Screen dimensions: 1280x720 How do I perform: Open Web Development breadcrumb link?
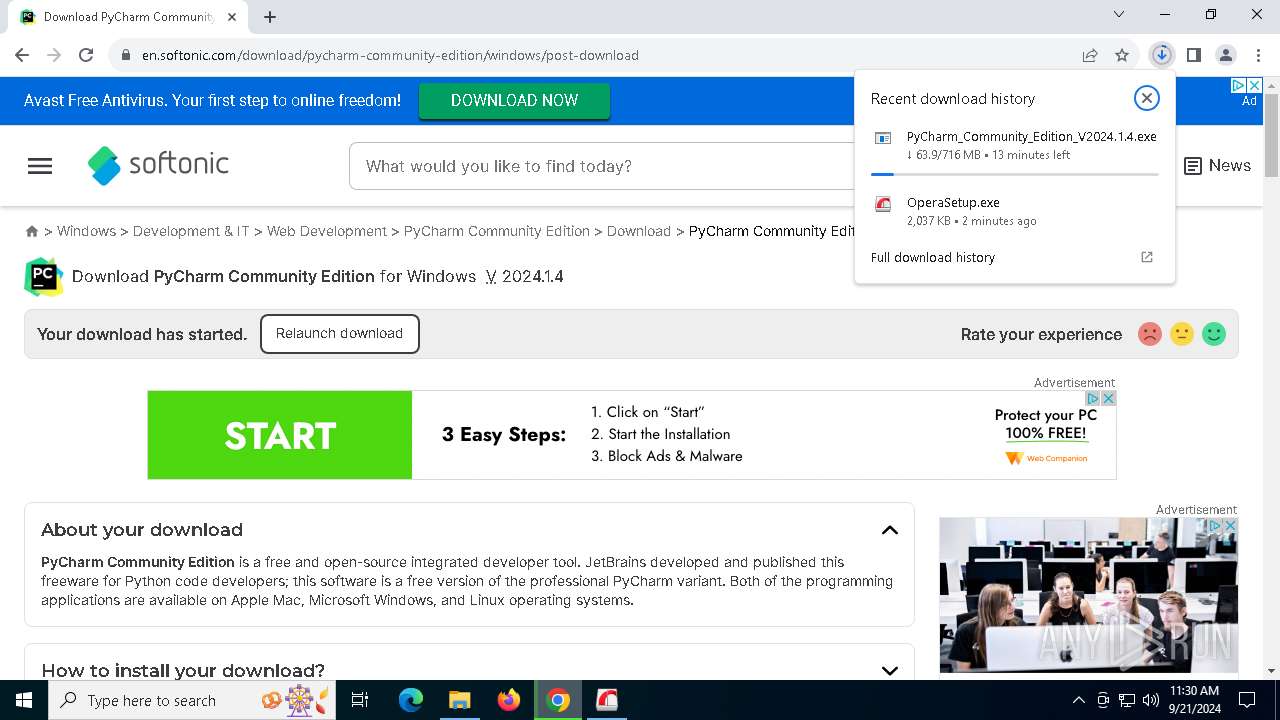pos(327,231)
